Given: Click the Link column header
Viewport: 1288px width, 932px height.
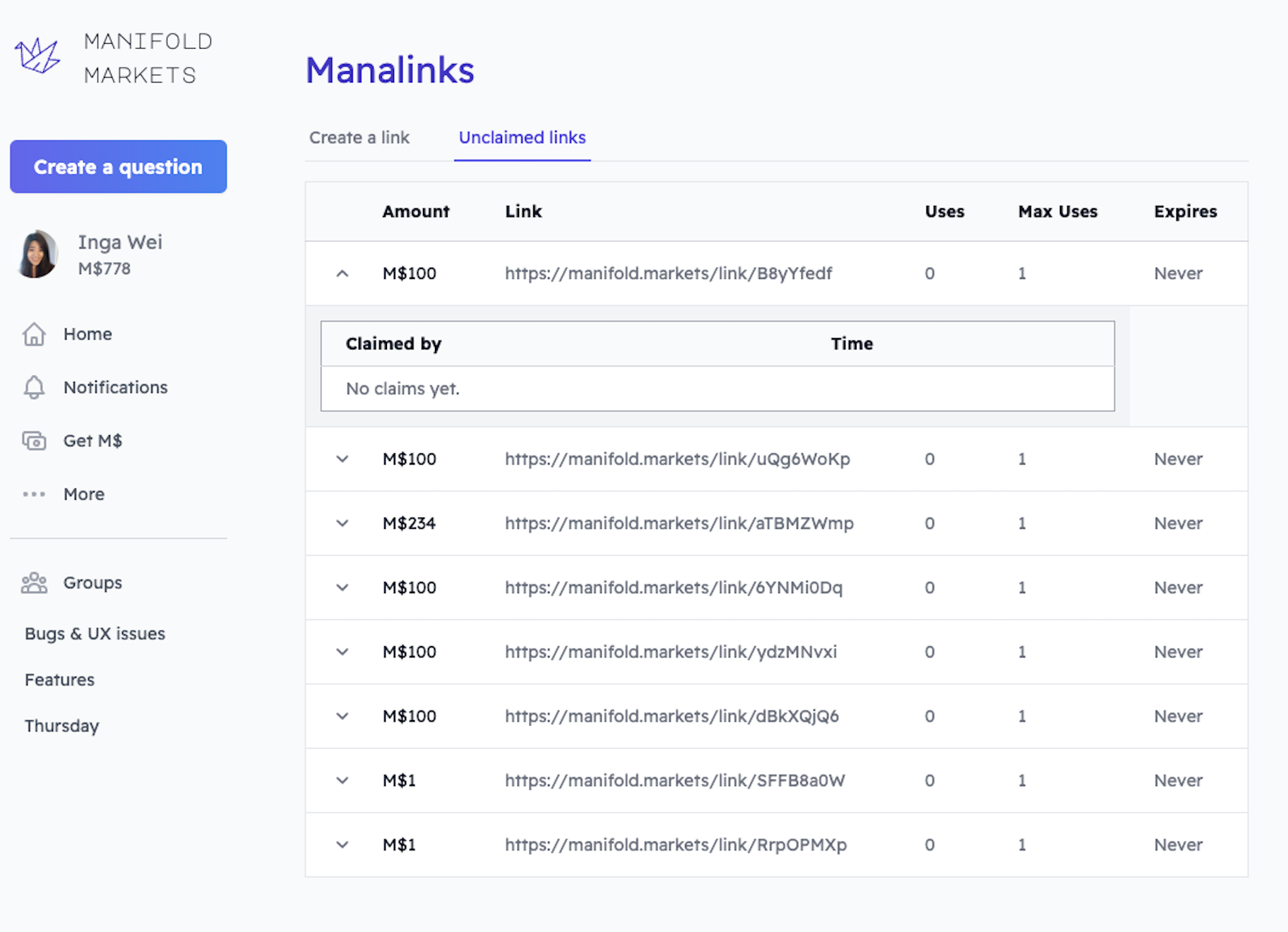Looking at the screenshot, I should tap(523, 211).
